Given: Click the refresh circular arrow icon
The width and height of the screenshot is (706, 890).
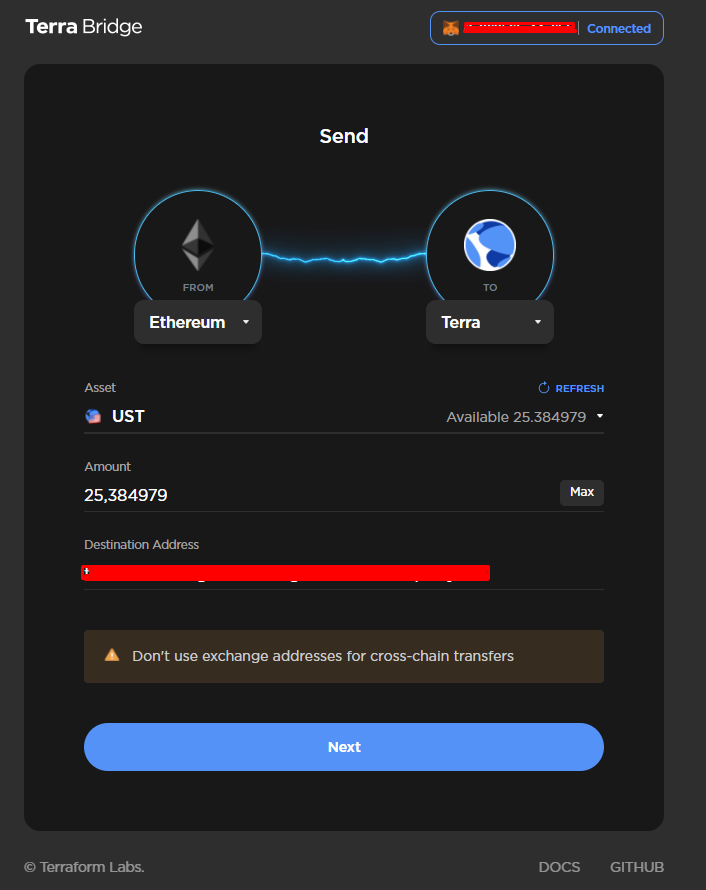Looking at the screenshot, I should [x=544, y=388].
